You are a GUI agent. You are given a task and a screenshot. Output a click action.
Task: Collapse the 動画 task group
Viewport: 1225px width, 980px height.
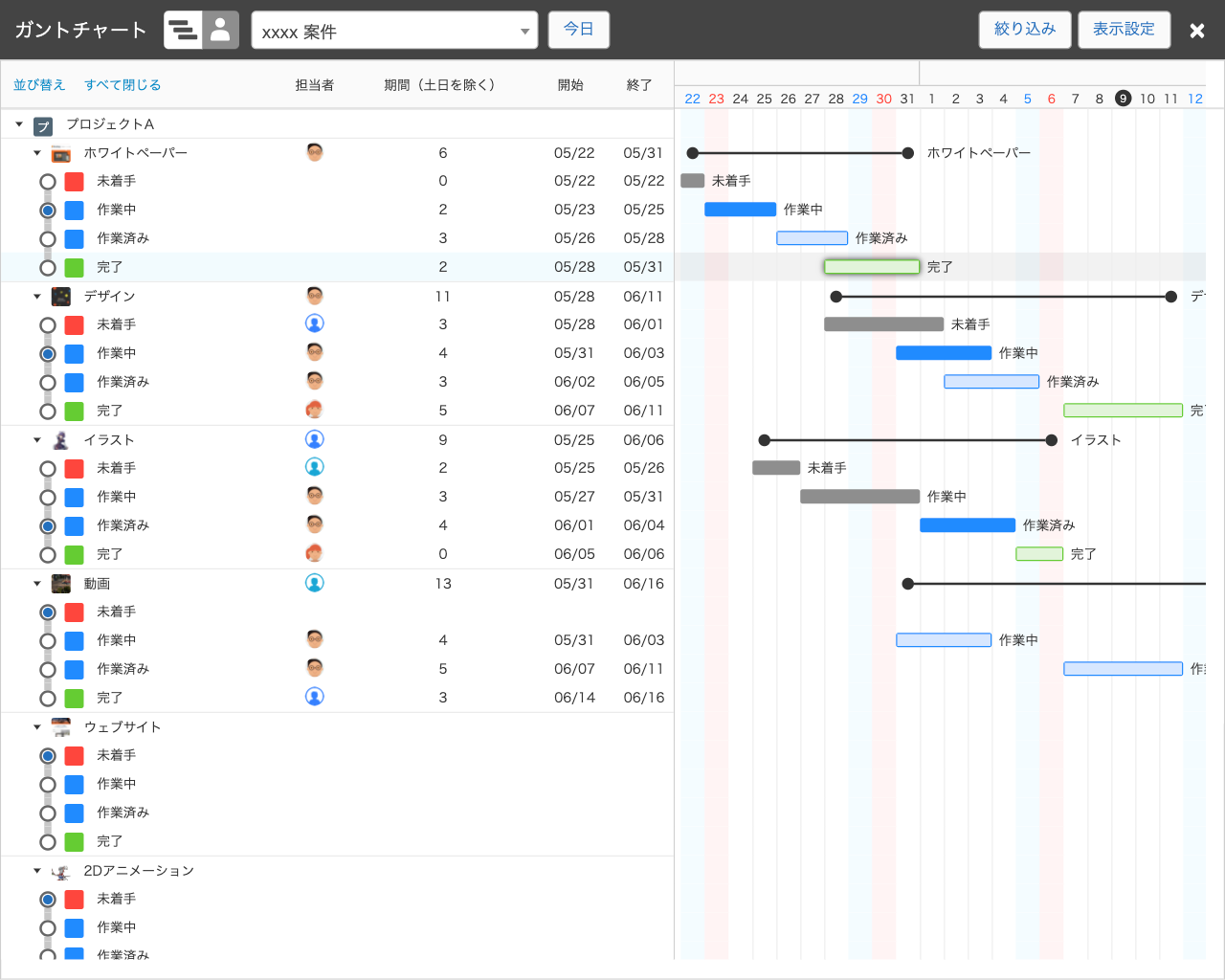tap(37, 584)
